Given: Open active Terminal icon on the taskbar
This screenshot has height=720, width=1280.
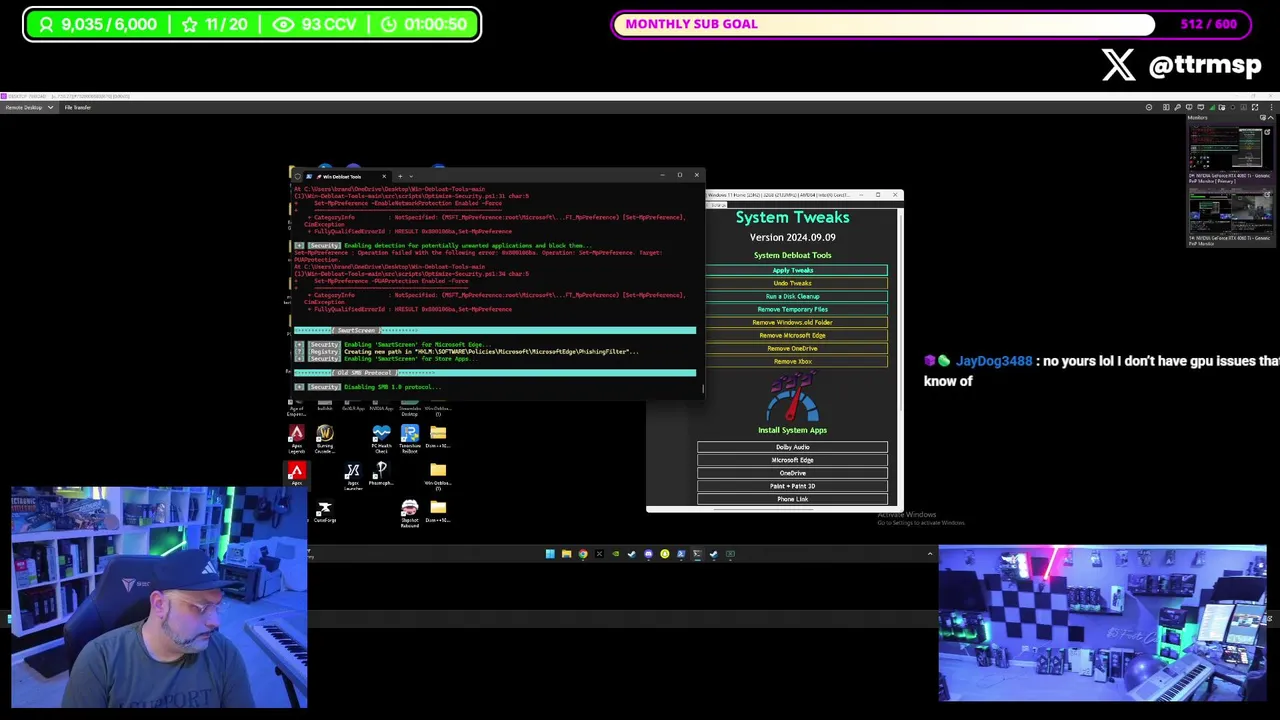Looking at the screenshot, I should click(x=697, y=554).
